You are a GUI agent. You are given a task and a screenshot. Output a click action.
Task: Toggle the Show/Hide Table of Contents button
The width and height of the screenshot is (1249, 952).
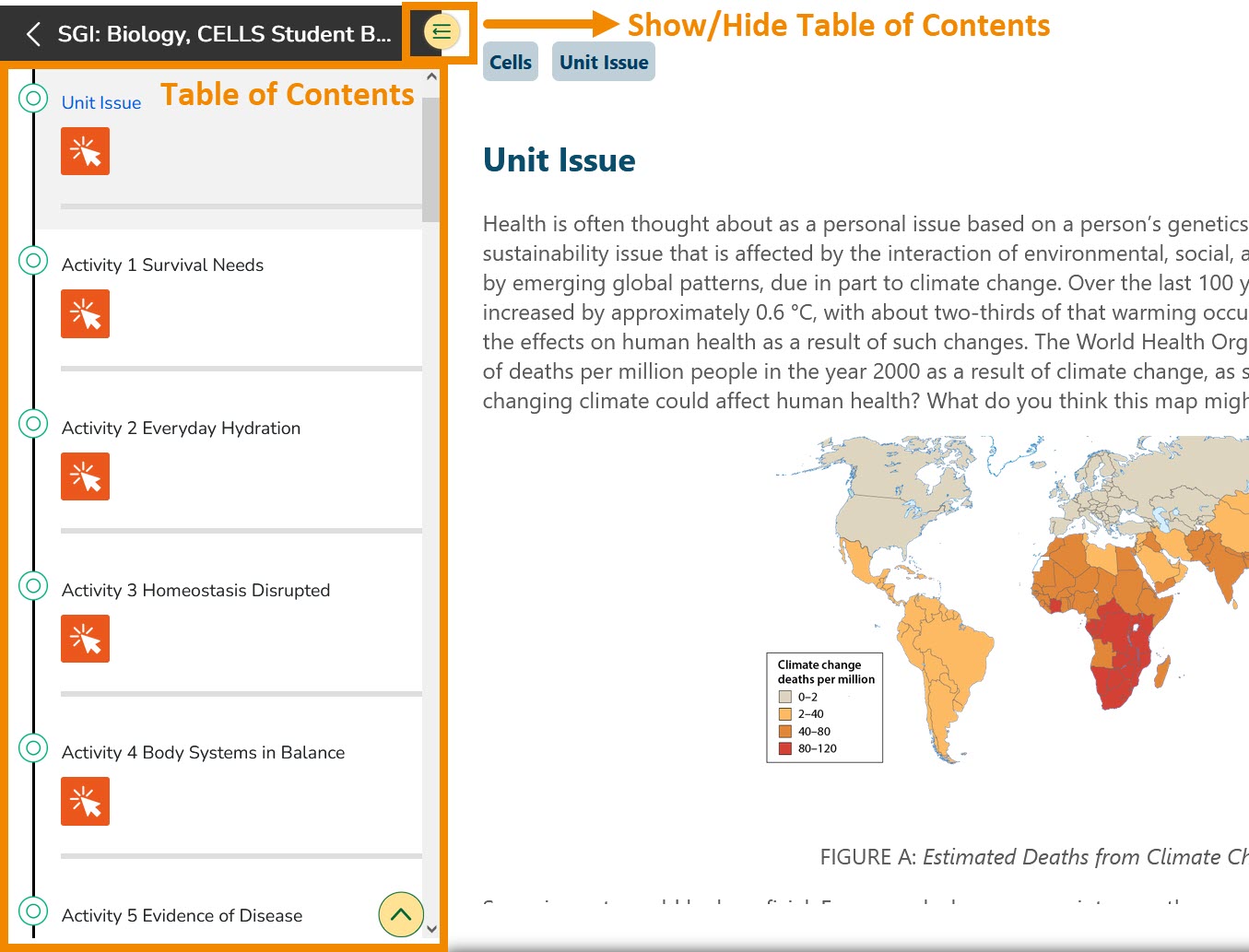442,32
